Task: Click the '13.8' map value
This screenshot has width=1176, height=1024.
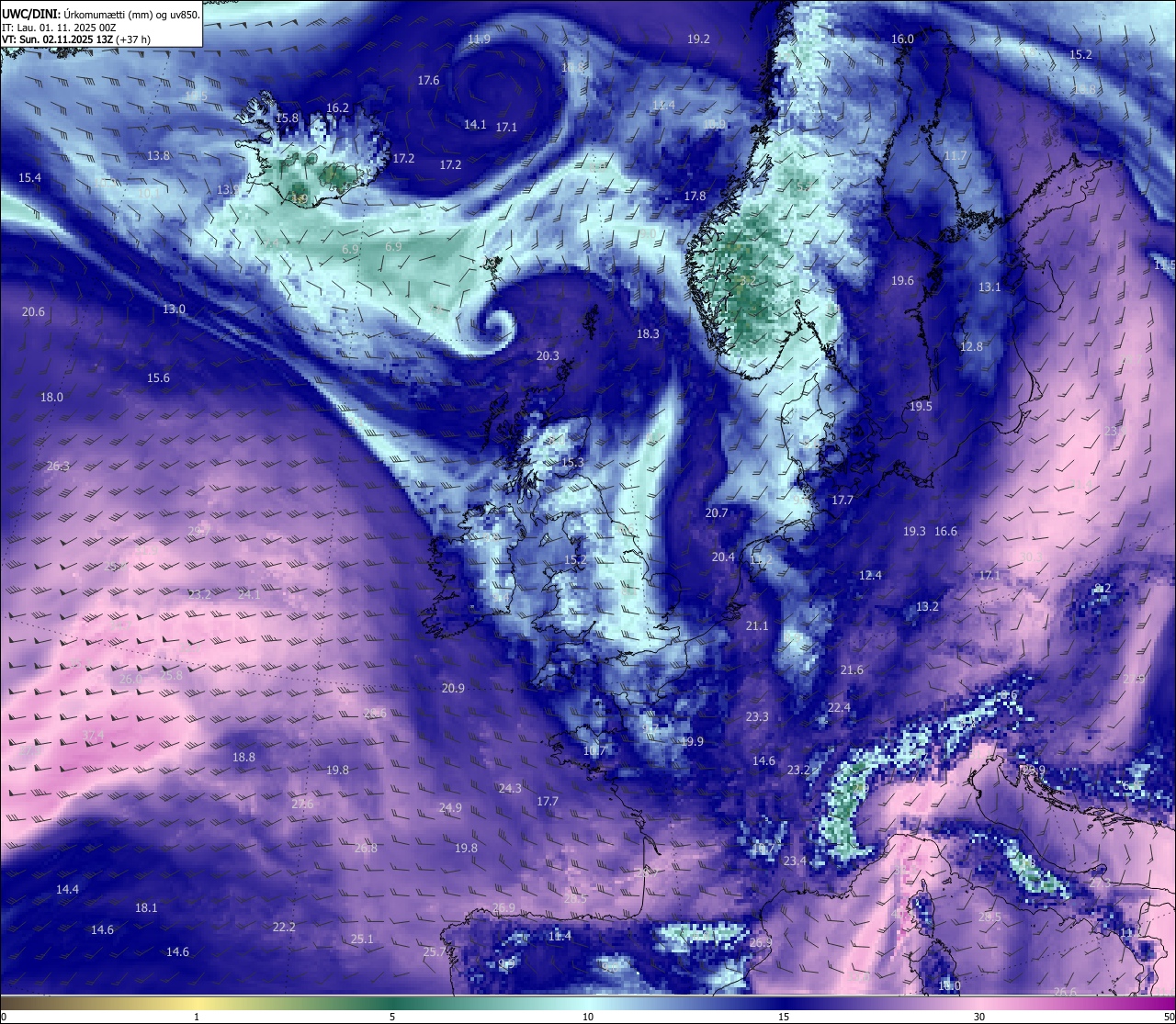Action: 159,155
